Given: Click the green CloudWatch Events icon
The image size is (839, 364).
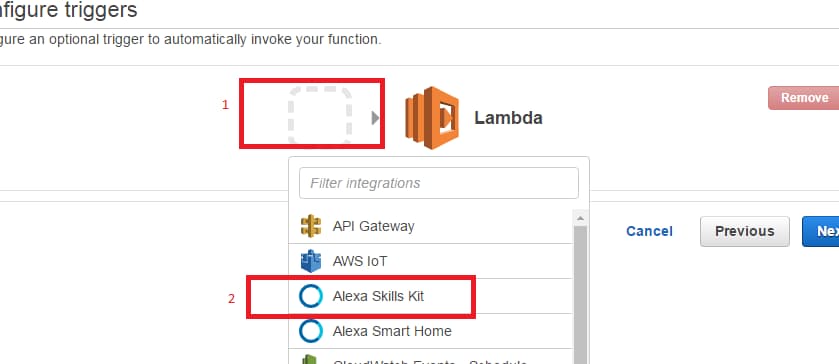Looking at the screenshot, I should [x=311, y=360].
